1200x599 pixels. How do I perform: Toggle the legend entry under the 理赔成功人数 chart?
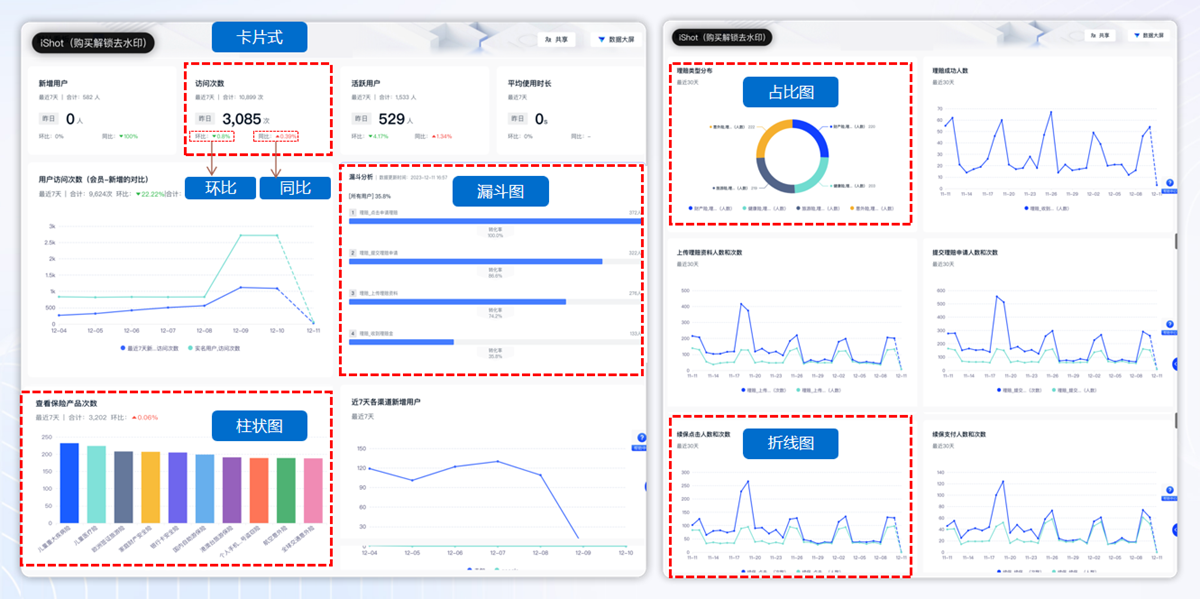1046,208
